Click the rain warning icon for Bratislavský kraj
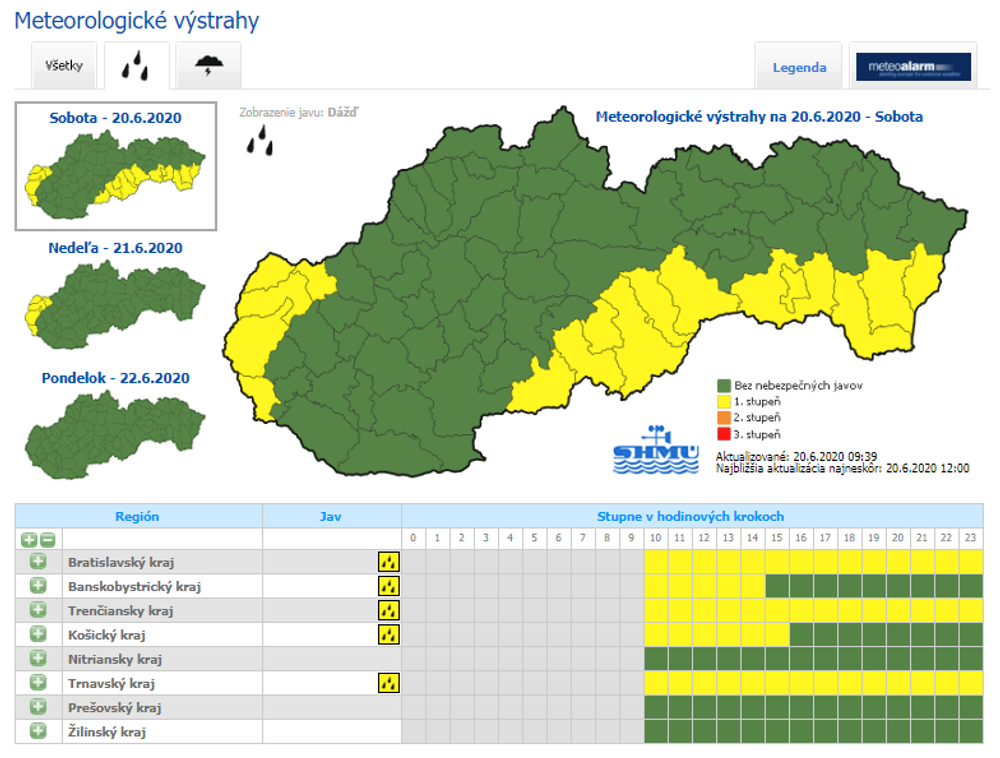Viewport: 1000px width, 758px height. pyautogui.click(x=389, y=562)
